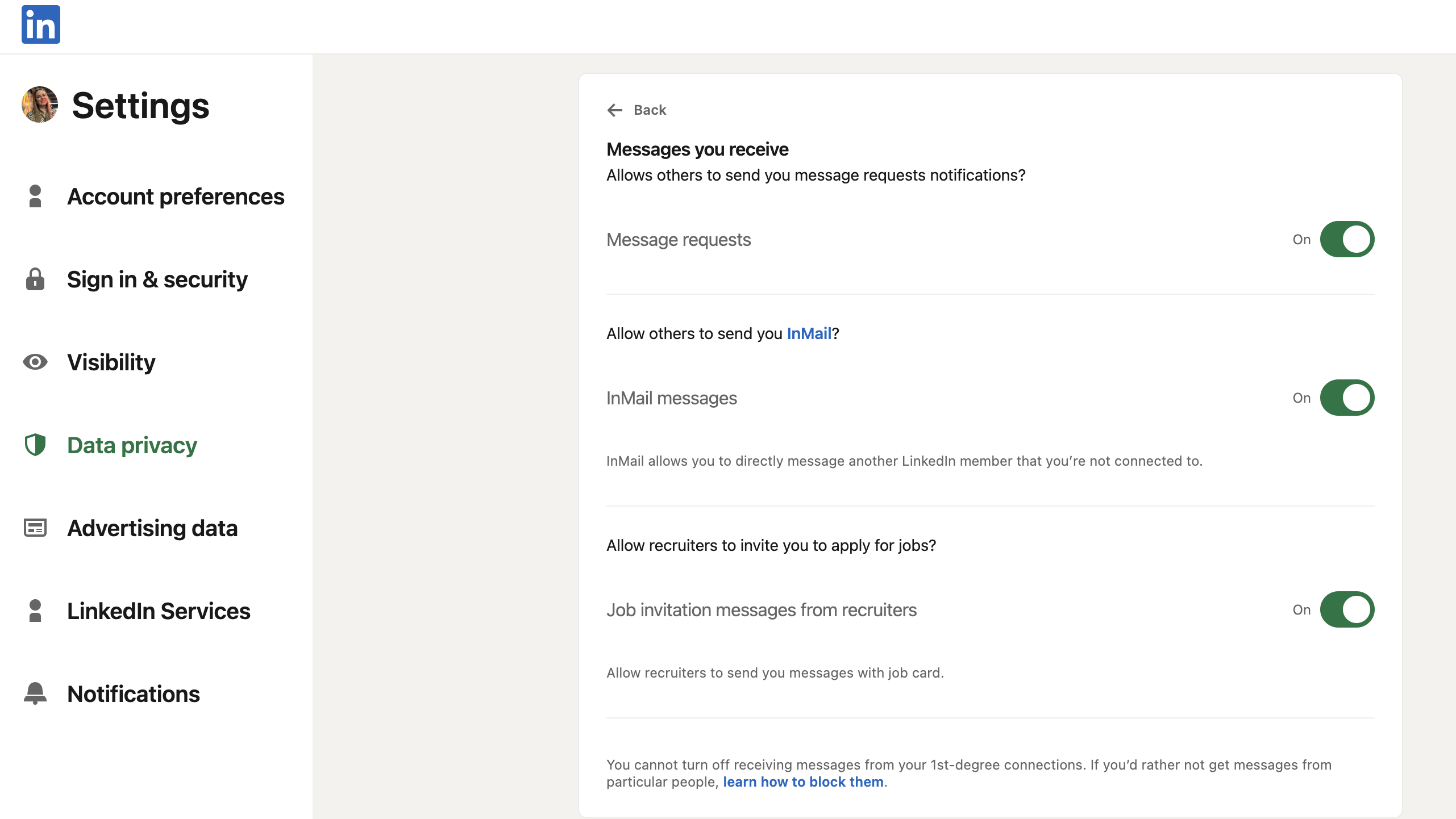The width and height of the screenshot is (1456, 819).
Task: Click the 'Message requests' label
Action: (x=679, y=240)
